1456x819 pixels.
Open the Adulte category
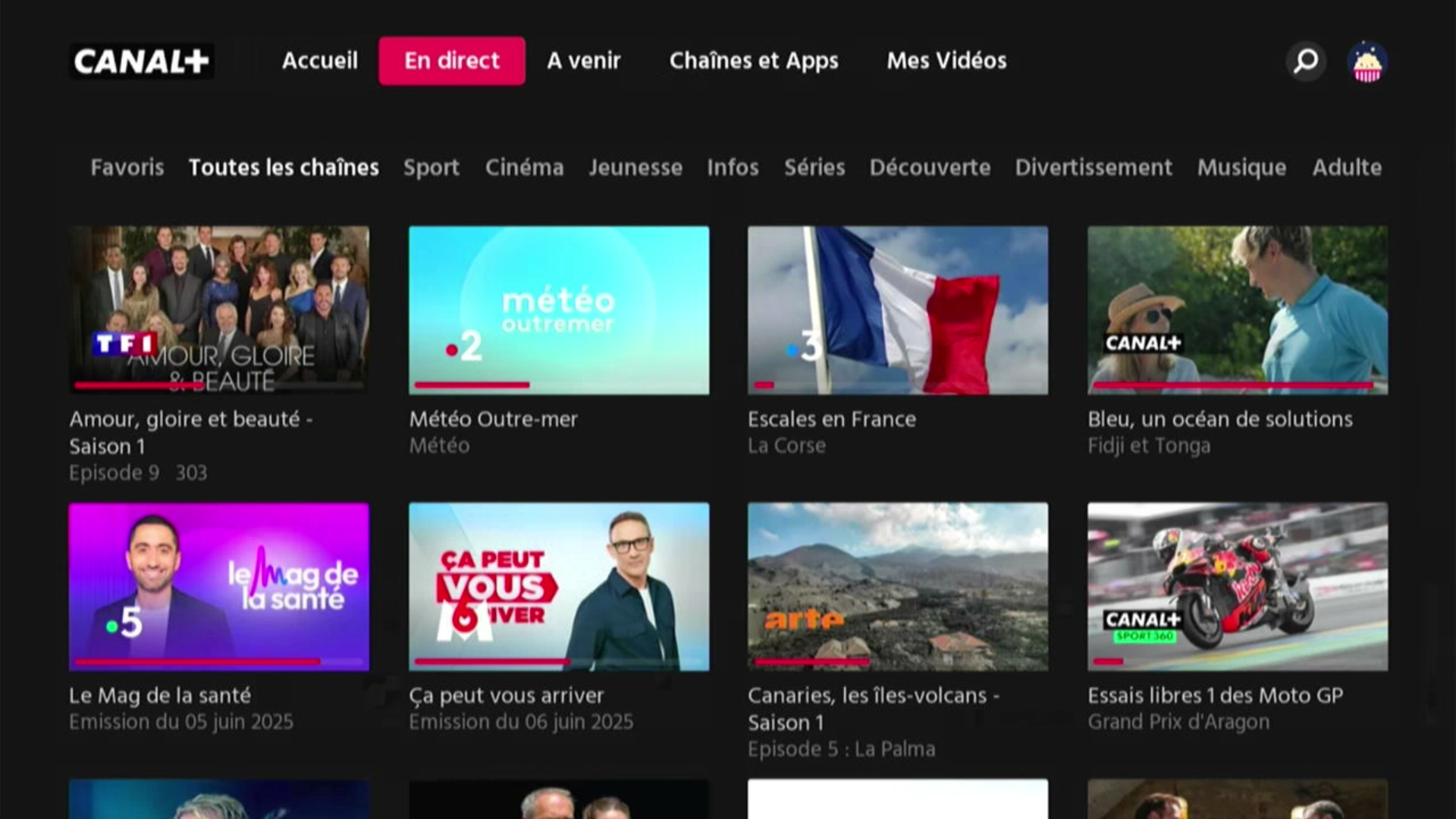point(1347,167)
